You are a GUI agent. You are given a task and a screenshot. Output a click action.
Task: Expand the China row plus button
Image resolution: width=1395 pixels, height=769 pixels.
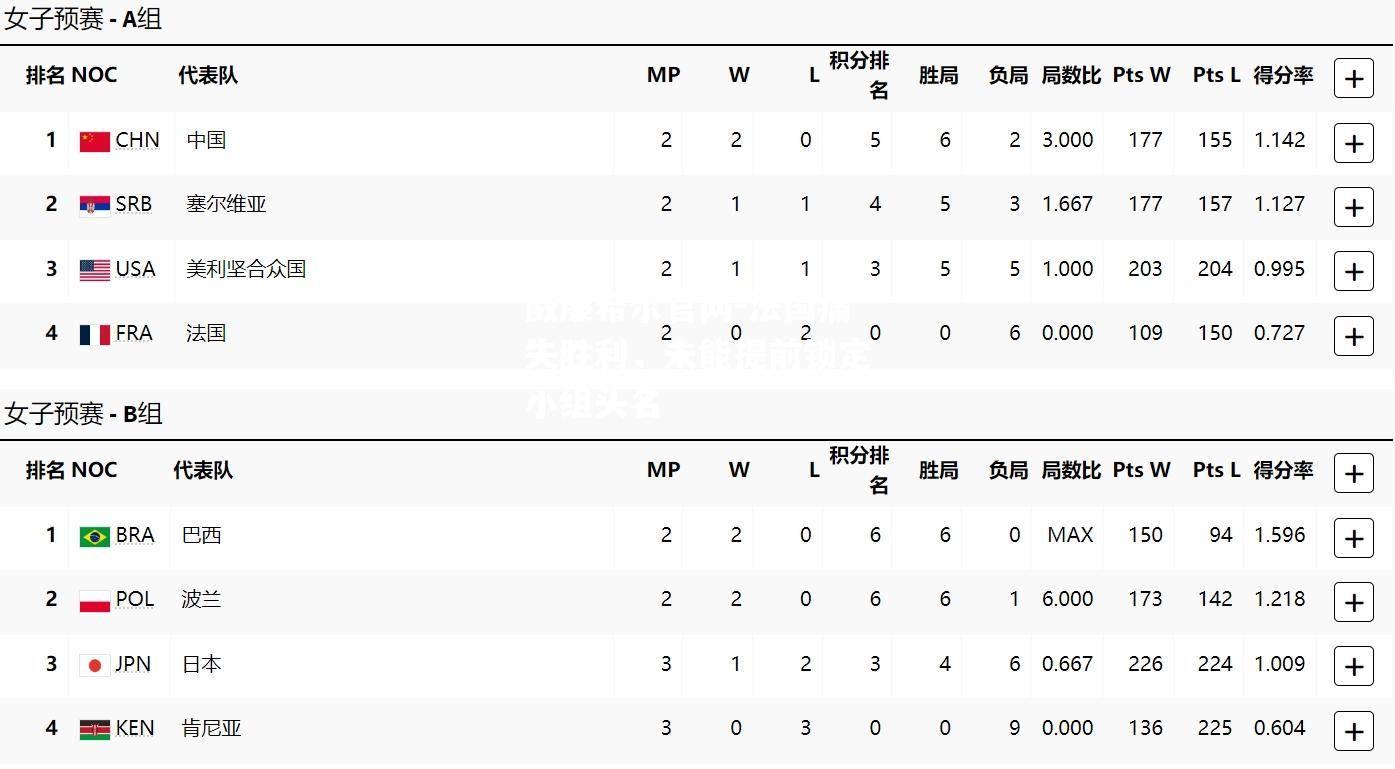coord(1353,143)
